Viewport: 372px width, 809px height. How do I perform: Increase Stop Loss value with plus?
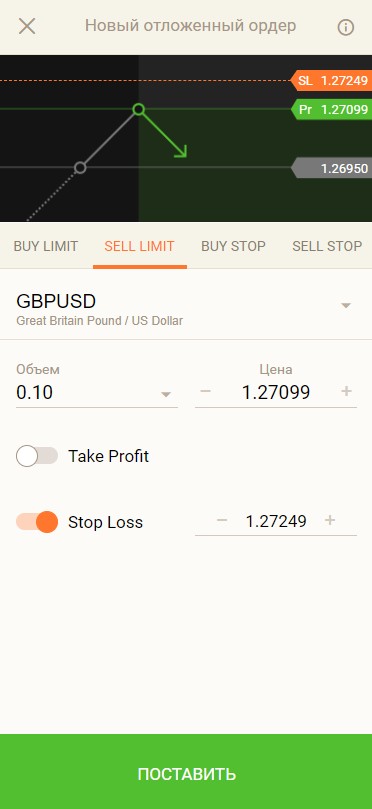coord(330,521)
